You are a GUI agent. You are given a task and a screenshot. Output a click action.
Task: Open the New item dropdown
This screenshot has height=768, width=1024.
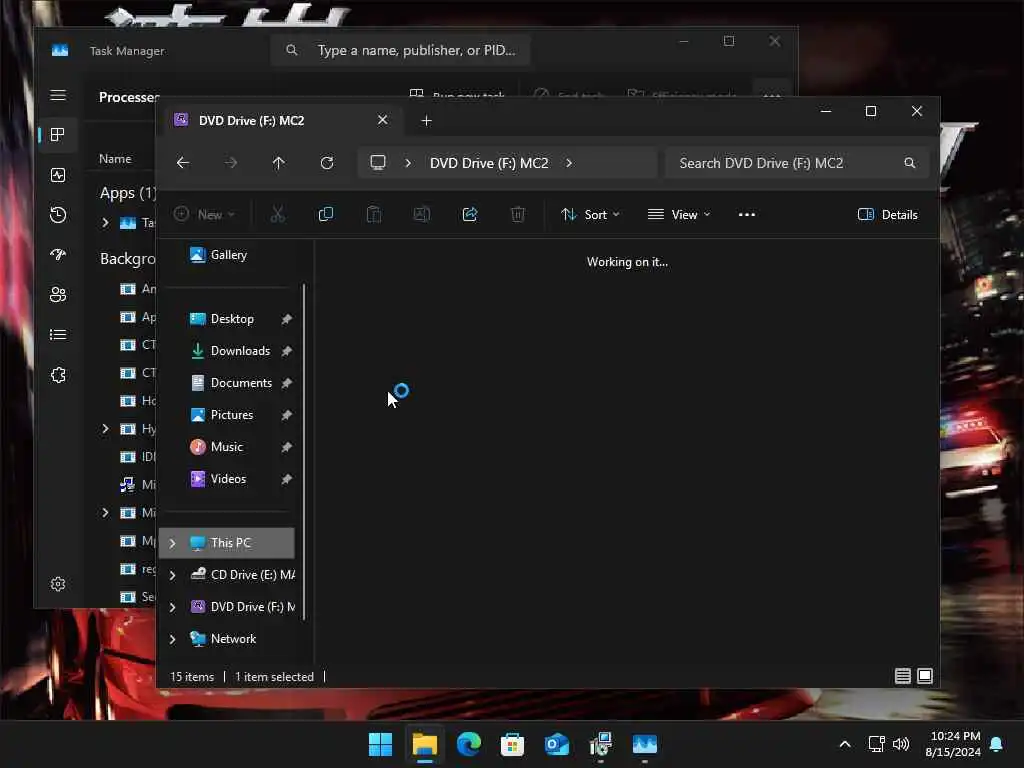point(204,214)
